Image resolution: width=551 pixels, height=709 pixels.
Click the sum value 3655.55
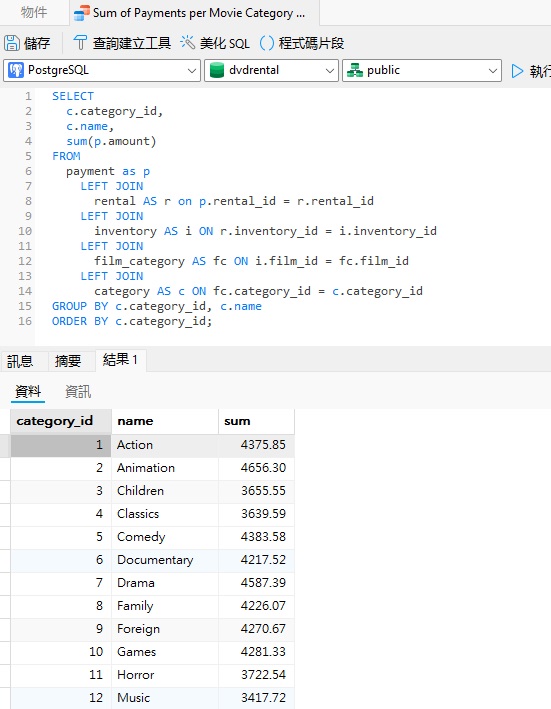click(256, 491)
